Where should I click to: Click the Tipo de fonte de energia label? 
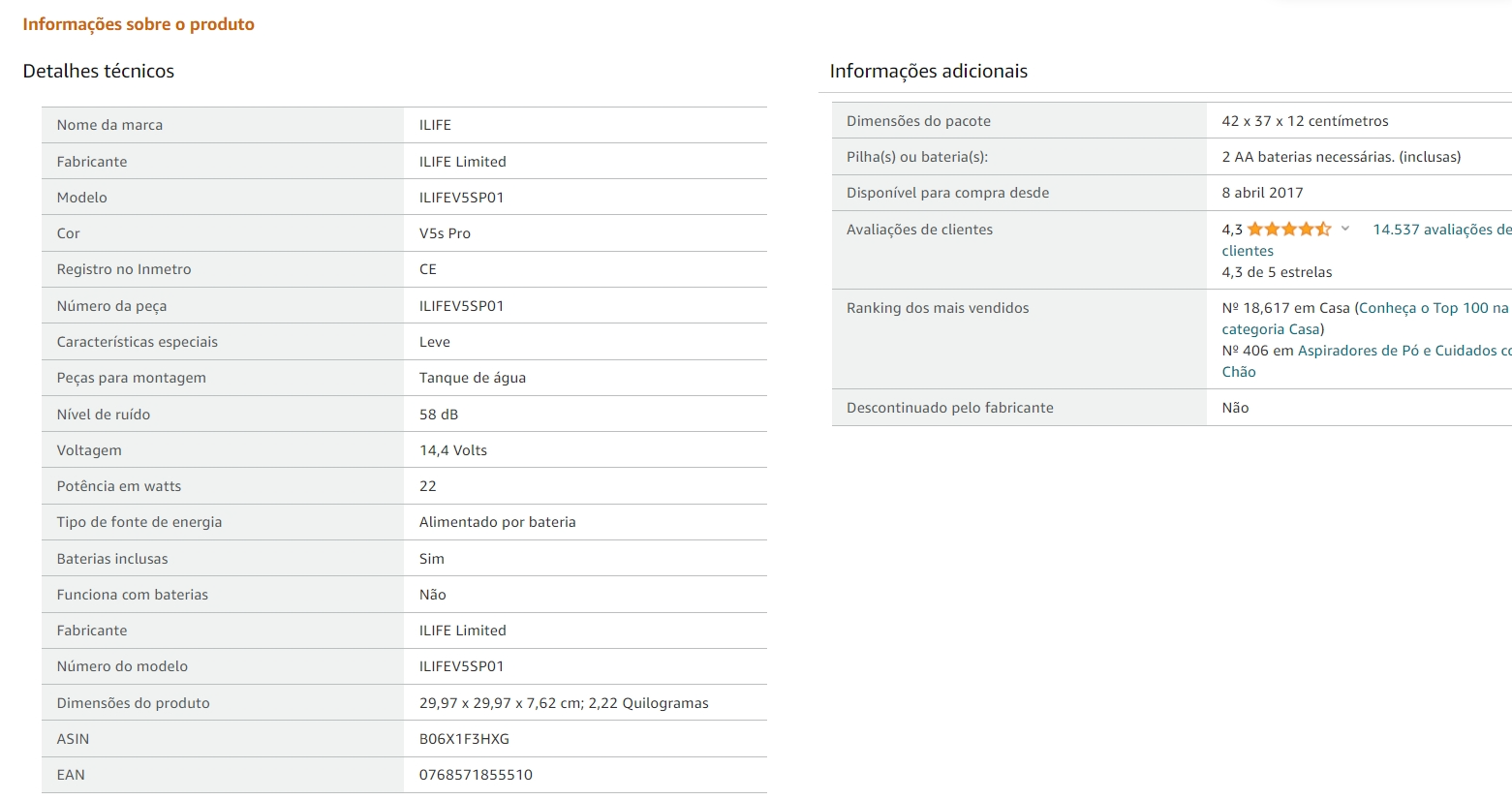coord(139,522)
